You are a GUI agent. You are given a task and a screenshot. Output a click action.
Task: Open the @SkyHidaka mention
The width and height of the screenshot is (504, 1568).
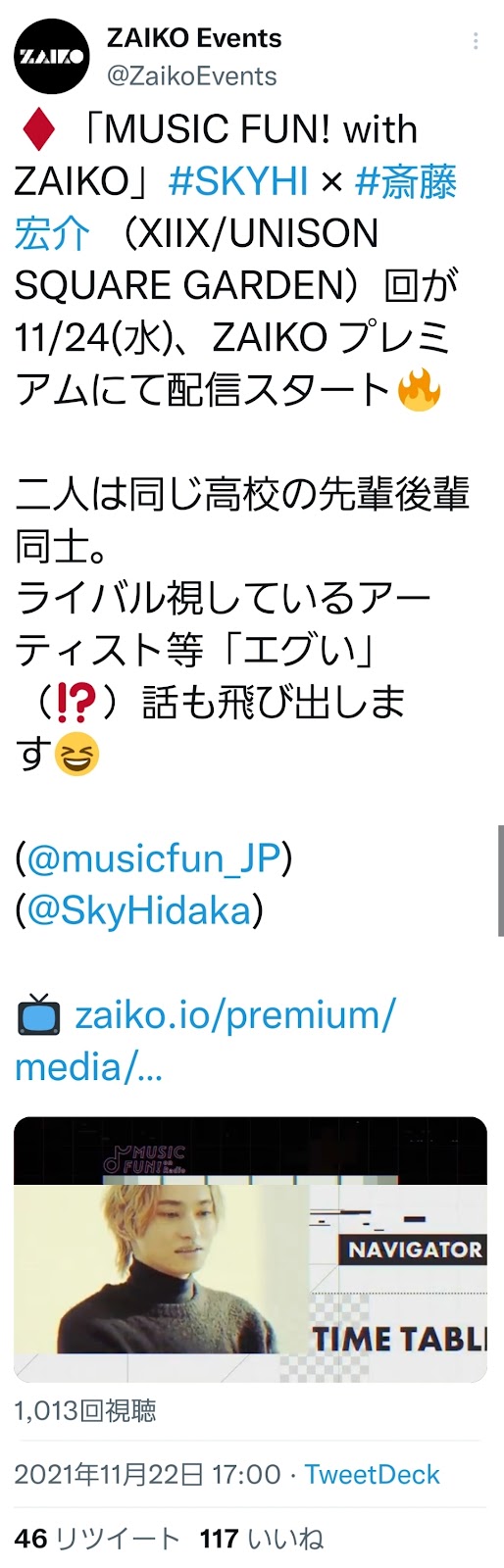click(140, 911)
